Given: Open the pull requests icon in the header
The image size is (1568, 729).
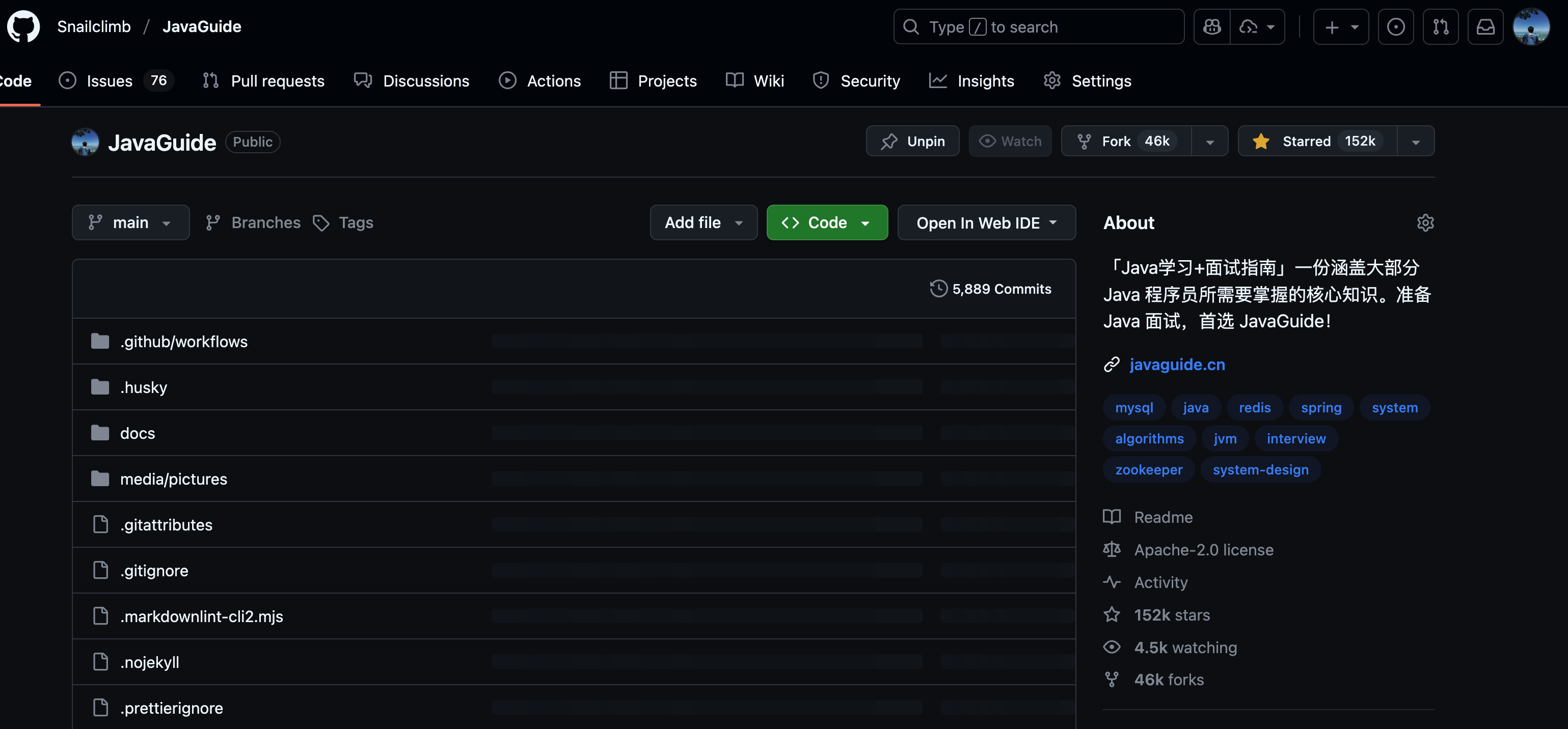Looking at the screenshot, I should pyautogui.click(x=1441, y=27).
